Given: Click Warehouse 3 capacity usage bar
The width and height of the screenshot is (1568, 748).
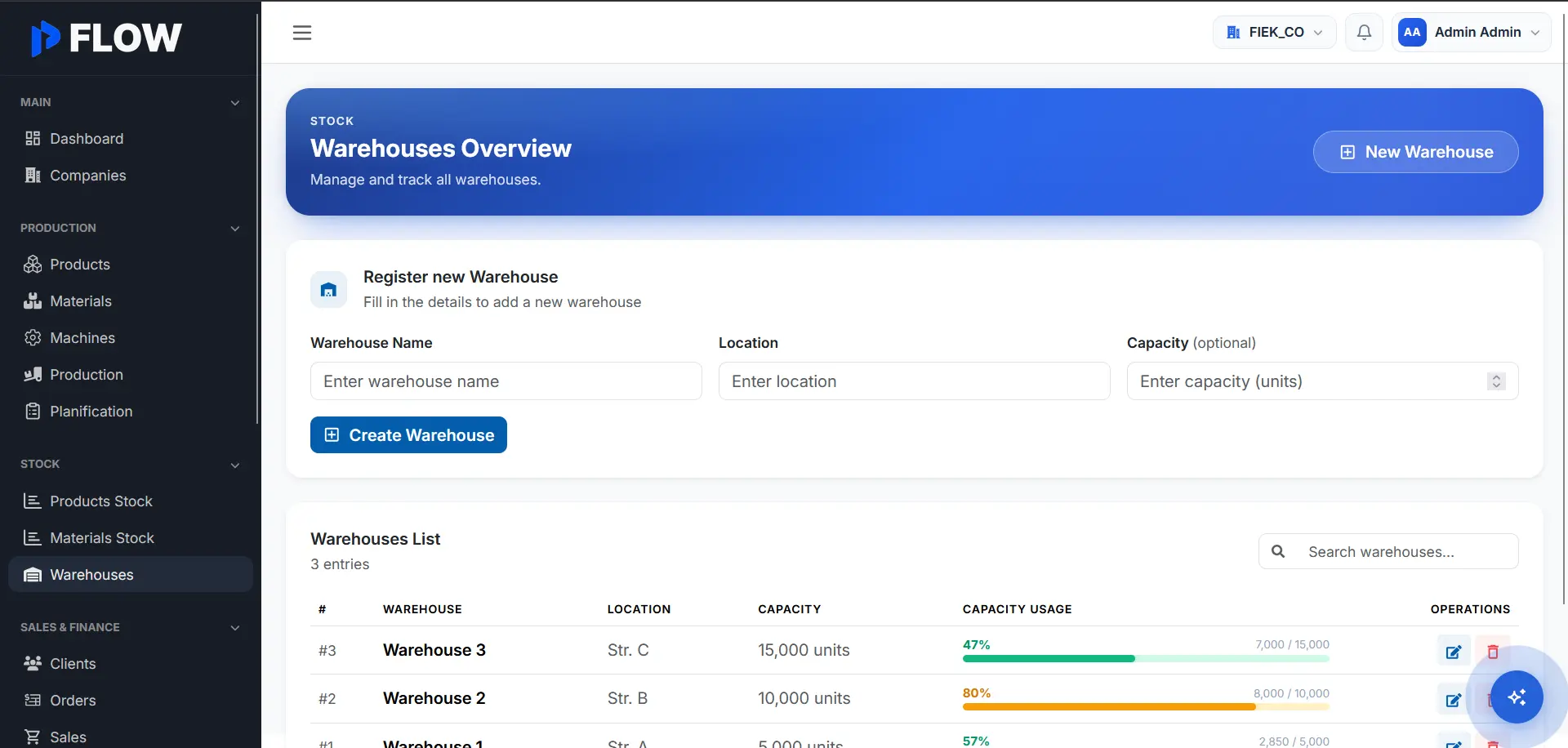Looking at the screenshot, I should click(x=1146, y=658).
